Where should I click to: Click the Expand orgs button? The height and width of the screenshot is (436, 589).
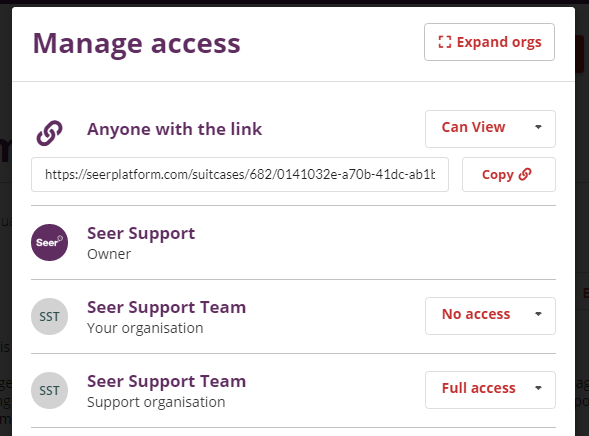pos(489,42)
